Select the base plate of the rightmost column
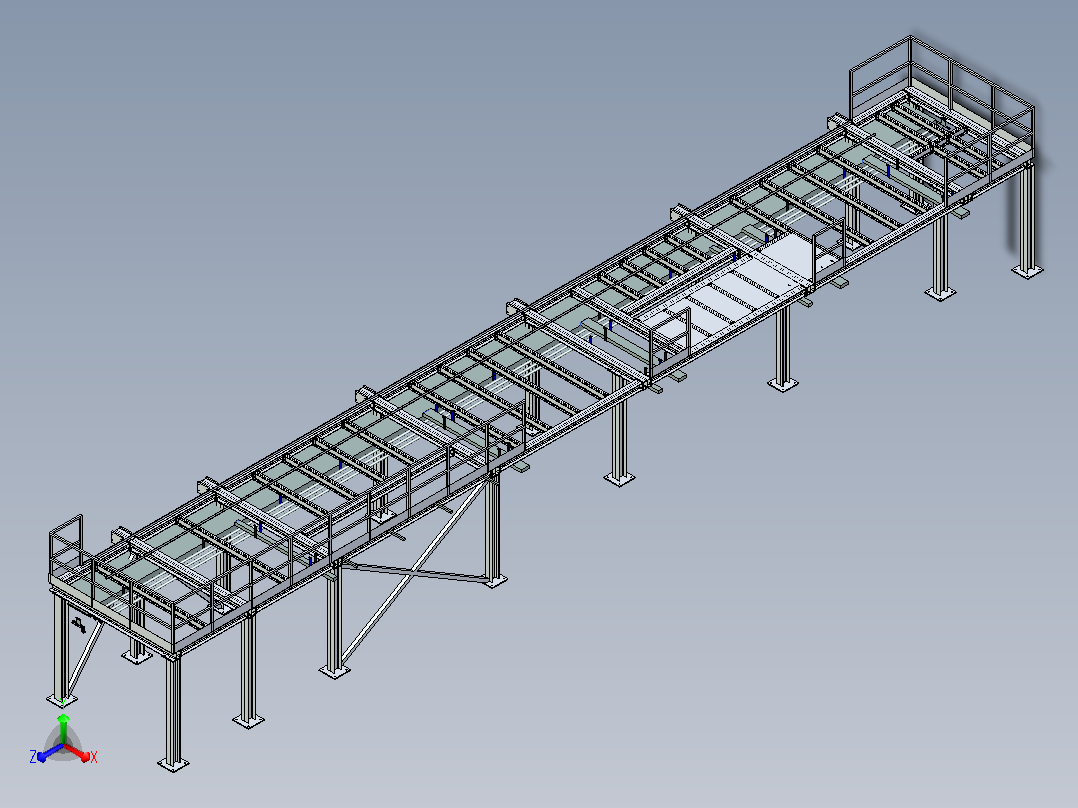This screenshot has height=808, width=1078. (1028, 271)
